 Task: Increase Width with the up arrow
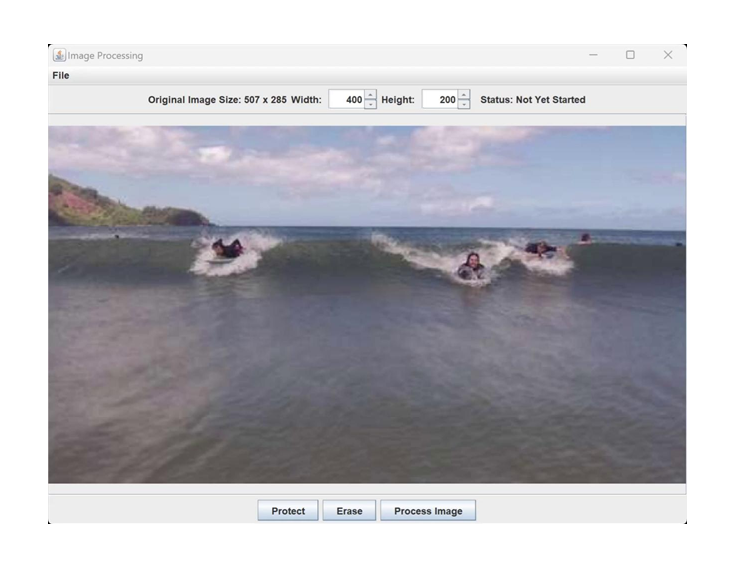[371, 95]
